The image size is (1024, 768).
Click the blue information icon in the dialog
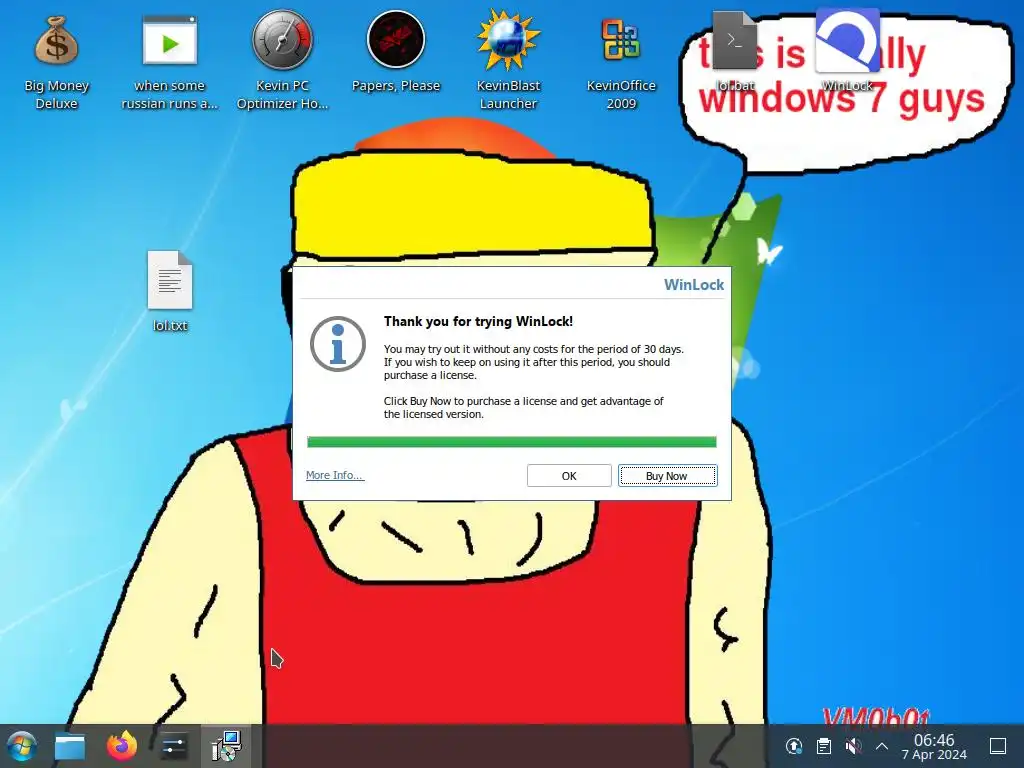[338, 344]
